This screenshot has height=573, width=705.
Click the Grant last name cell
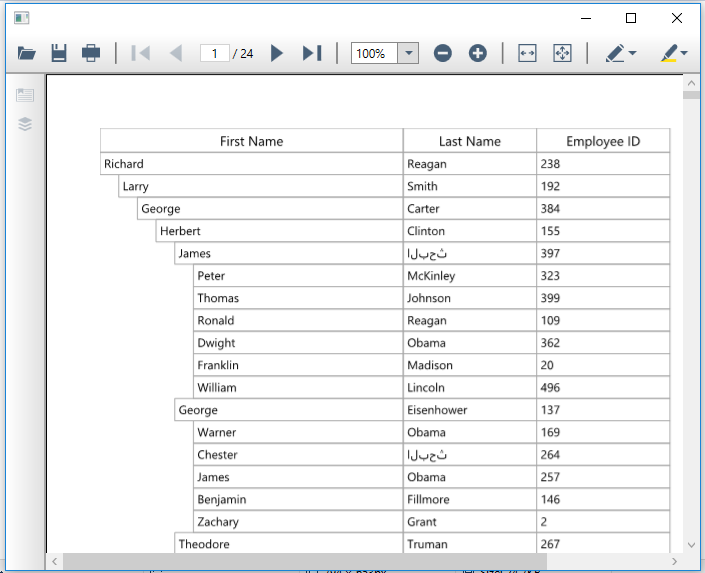pyautogui.click(x=469, y=522)
